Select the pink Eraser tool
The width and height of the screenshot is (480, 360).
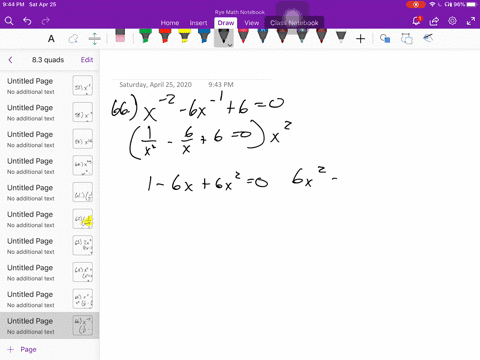point(120,36)
